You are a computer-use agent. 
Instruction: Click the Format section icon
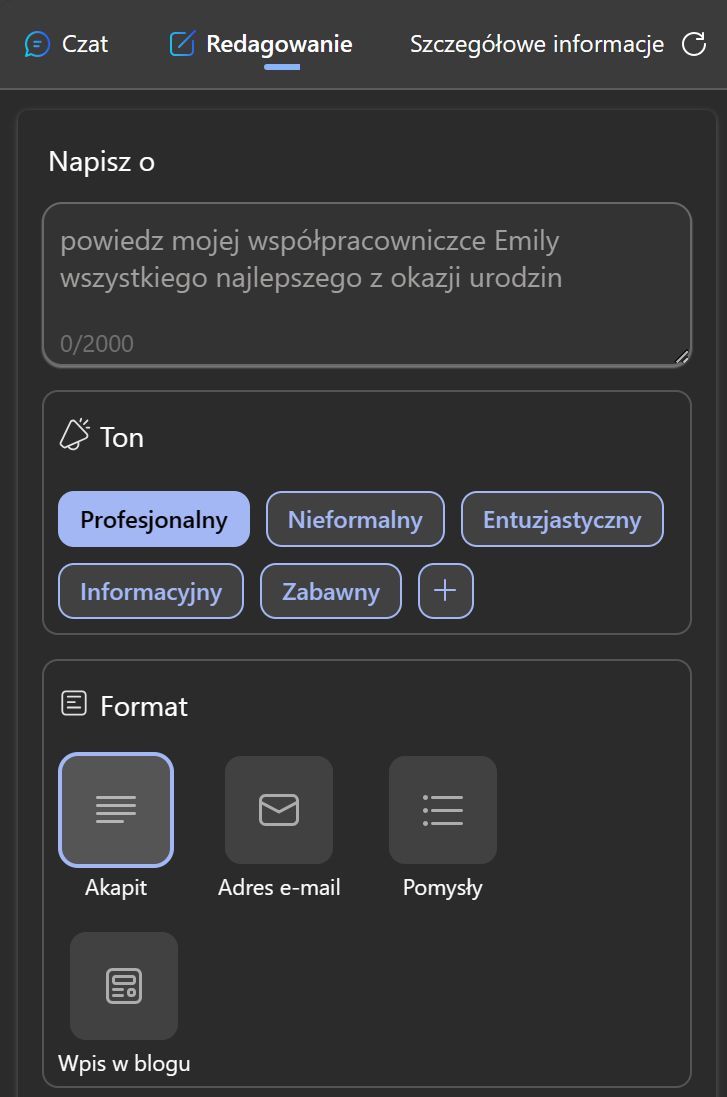[x=74, y=703]
